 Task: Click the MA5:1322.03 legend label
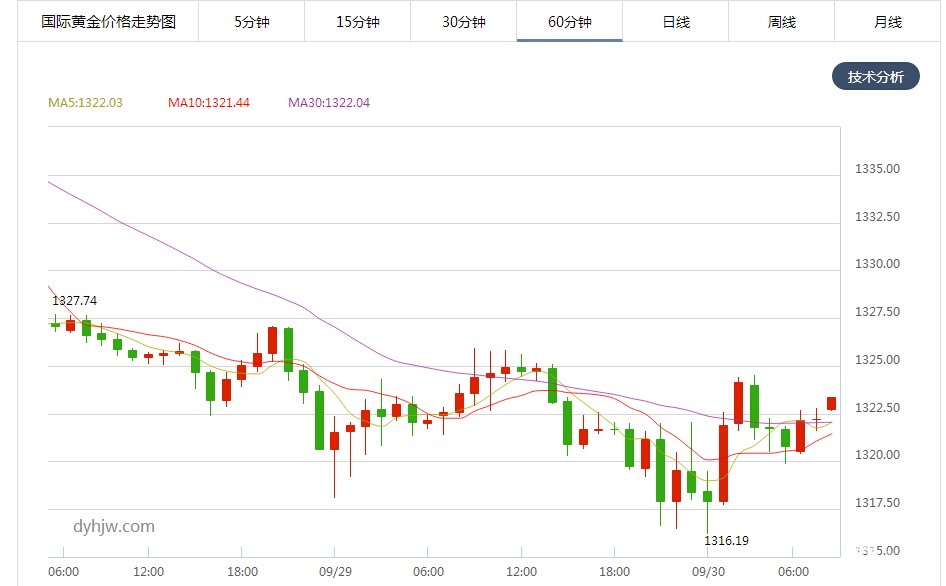[x=86, y=103]
